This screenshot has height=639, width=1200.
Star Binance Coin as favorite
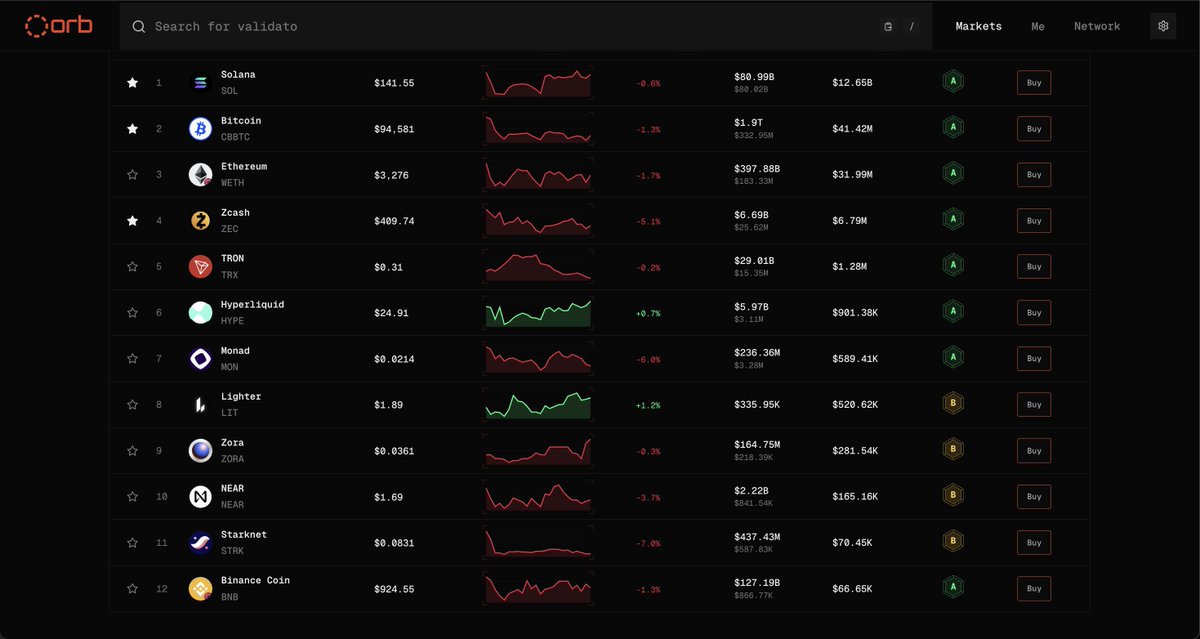tap(132, 589)
